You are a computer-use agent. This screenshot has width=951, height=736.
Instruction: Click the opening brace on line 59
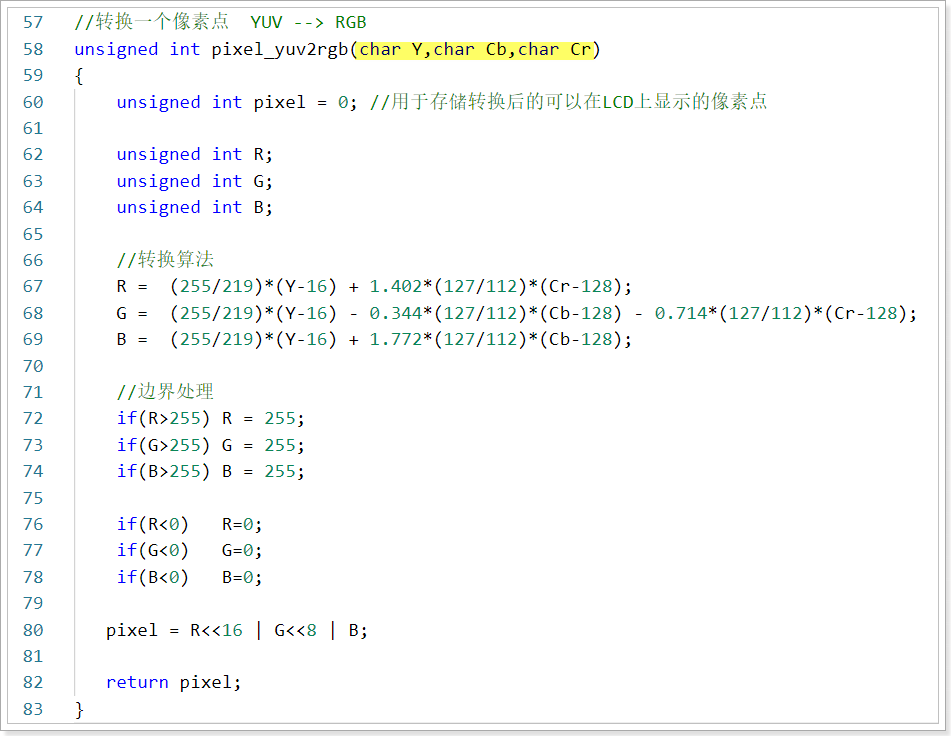[x=79, y=76]
